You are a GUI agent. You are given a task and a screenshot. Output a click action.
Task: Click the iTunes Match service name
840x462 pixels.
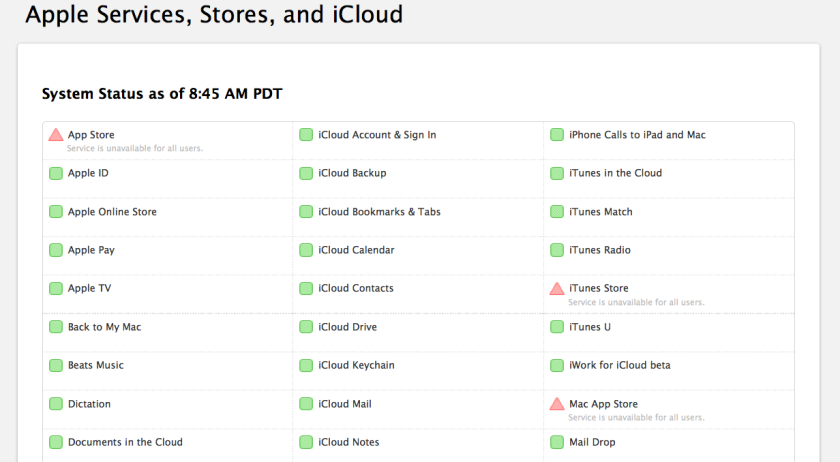tap(601, 212)
